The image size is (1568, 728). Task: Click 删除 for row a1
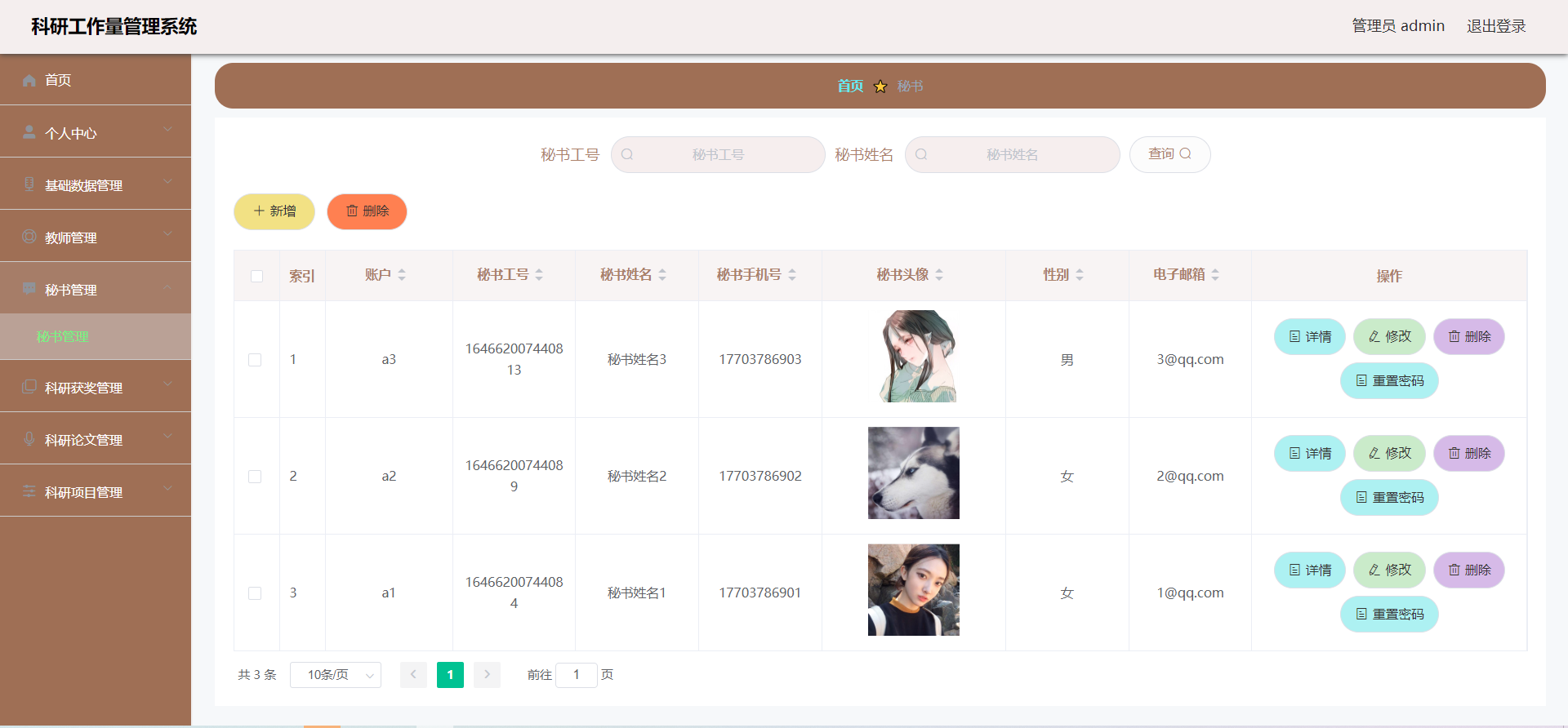click(x=1469, y=570)
